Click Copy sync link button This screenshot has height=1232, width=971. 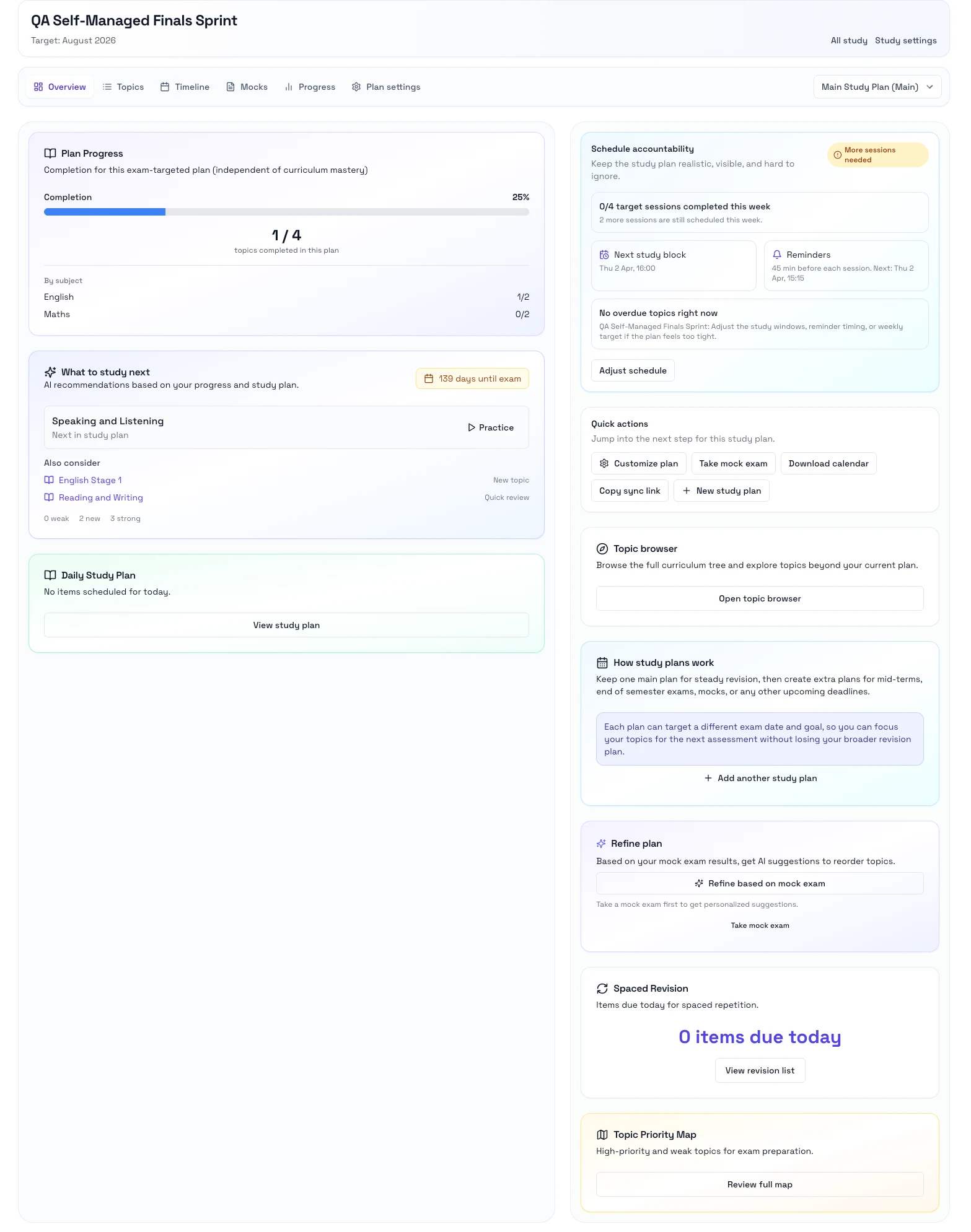point(630,491)
